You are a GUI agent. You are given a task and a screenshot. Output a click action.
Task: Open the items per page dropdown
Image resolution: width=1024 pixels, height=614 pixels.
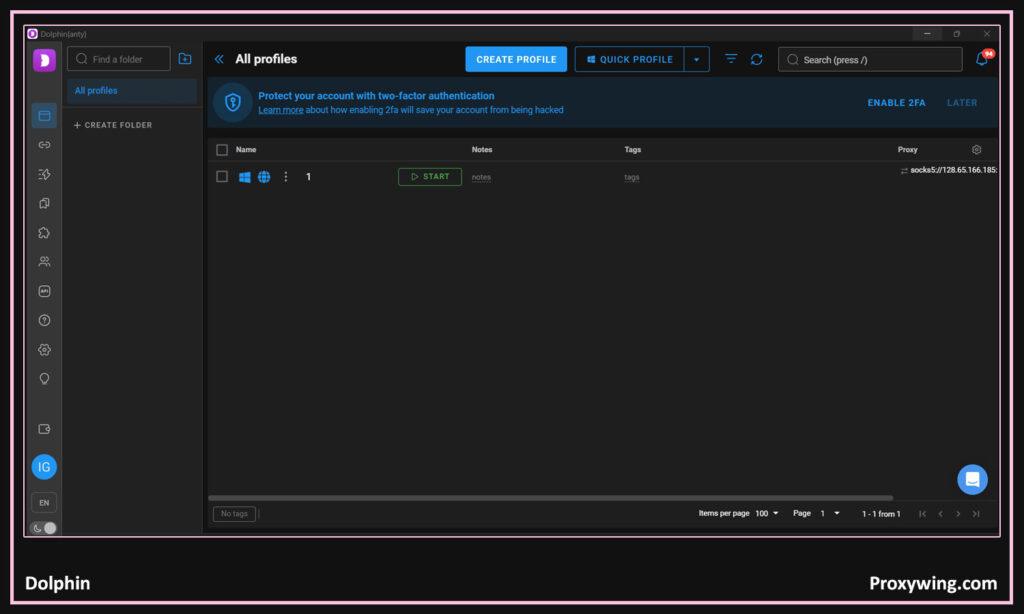pos(767,514)
